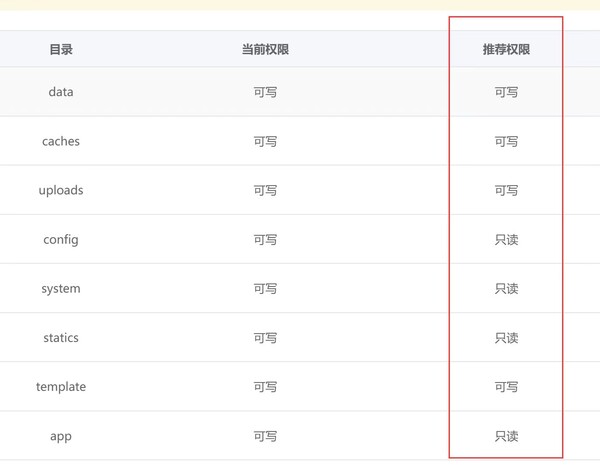The height and width of the screenshot is (476, 600).
Task: Click the 推荐权限 column header
Action: 506,49
